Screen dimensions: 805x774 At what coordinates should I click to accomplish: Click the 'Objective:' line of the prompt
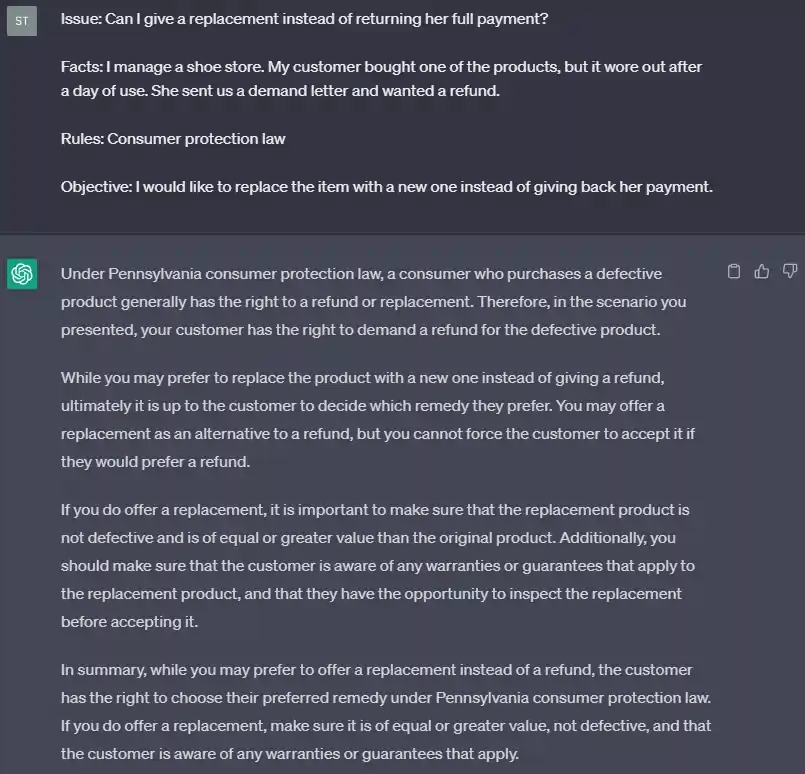coord(387,187)
